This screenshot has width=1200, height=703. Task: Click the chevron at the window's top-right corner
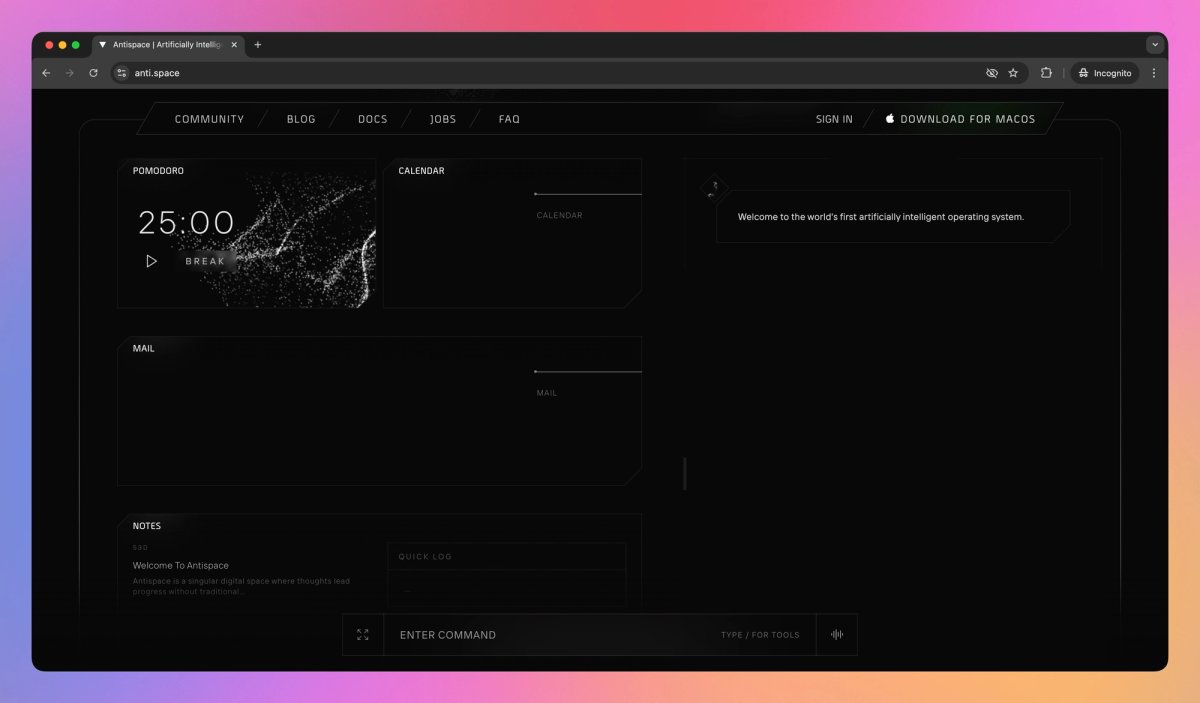1154,44
